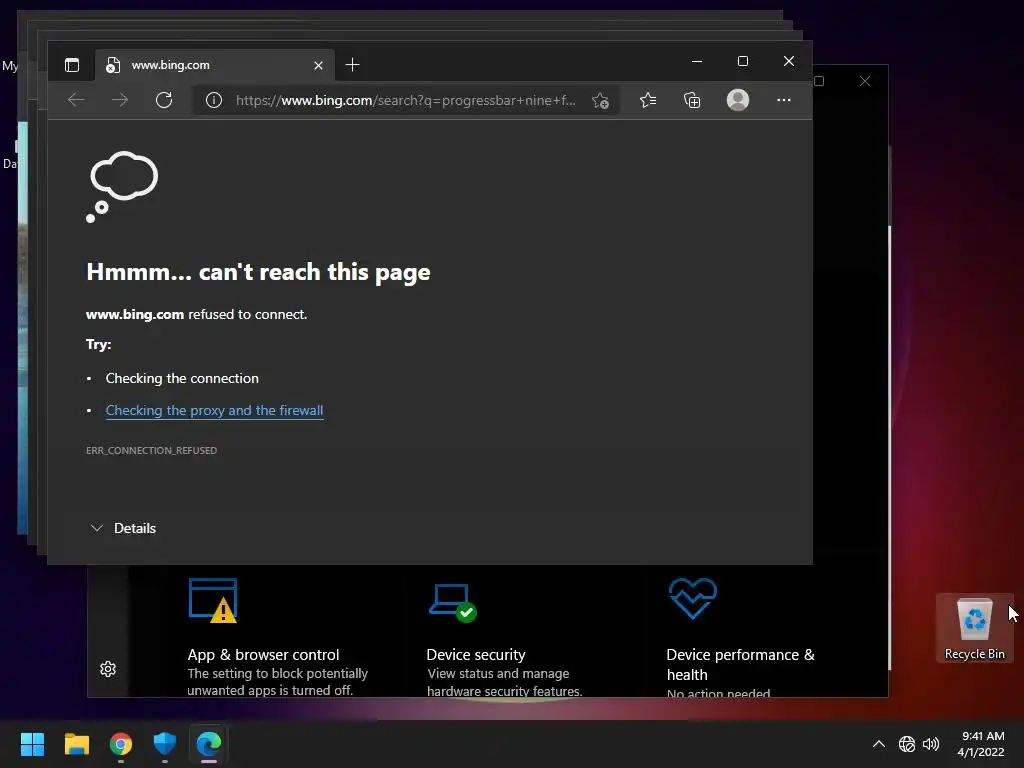Open a new tab with plus button
This screenshot has height=768, width=1024.
tap(353, 65)
